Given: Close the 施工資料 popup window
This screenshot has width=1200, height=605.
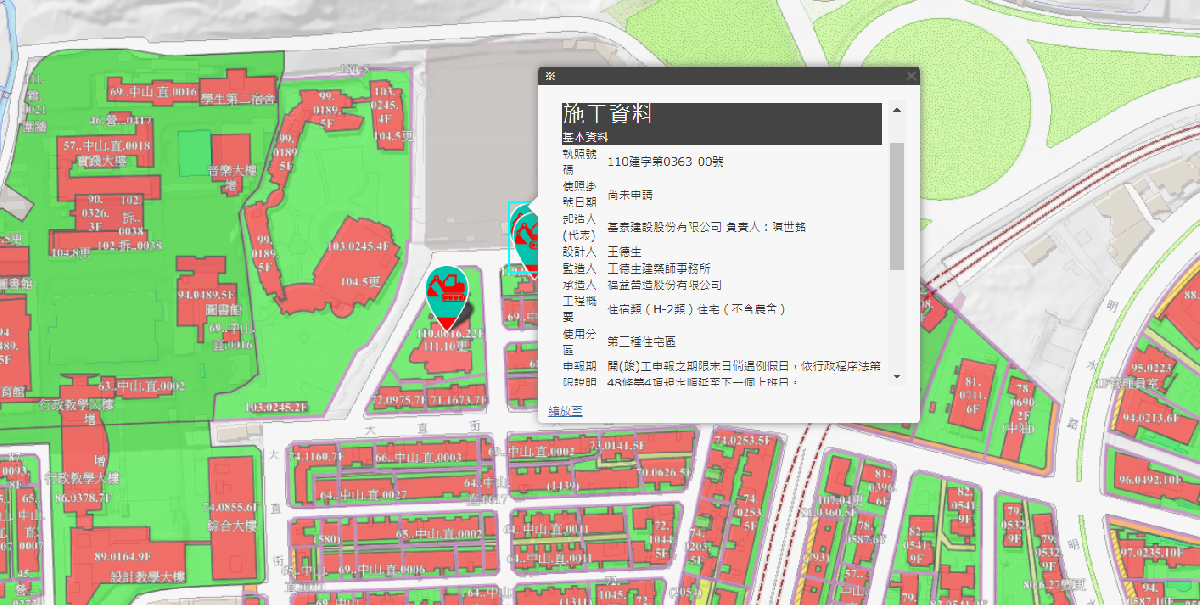Looking at the screenshot, I should 910,76.
